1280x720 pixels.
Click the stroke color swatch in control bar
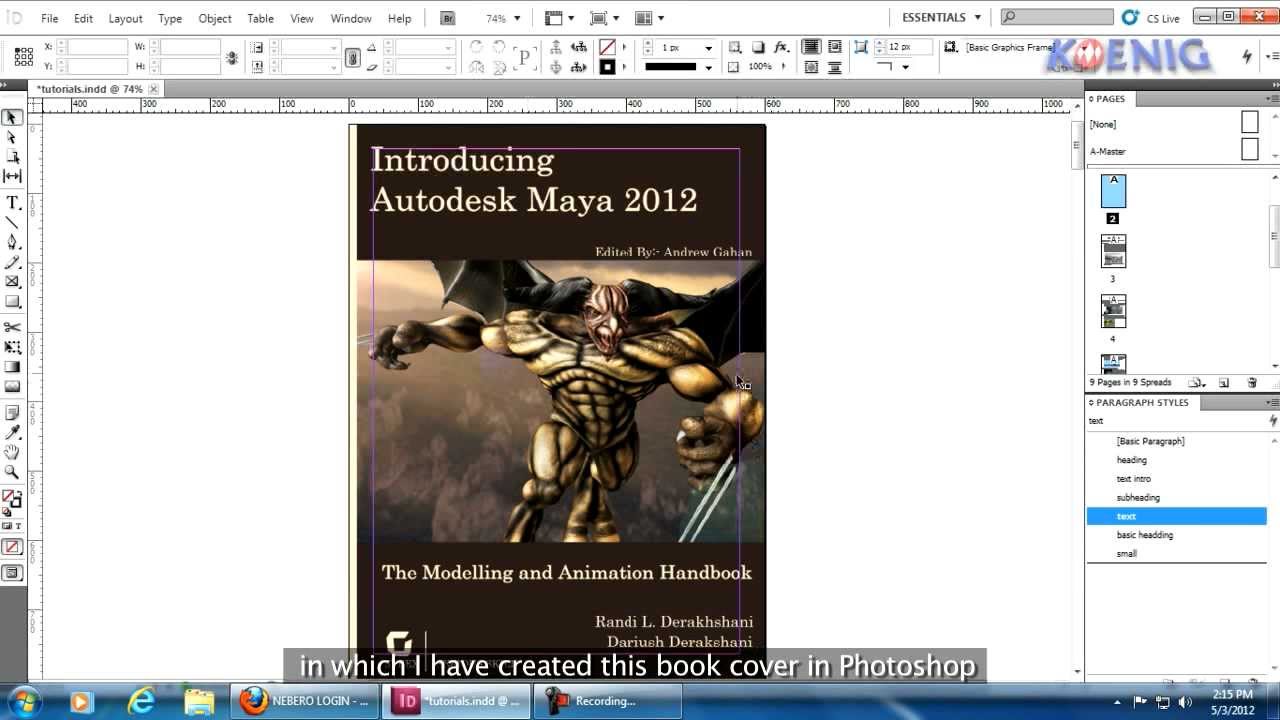point(607,67)
